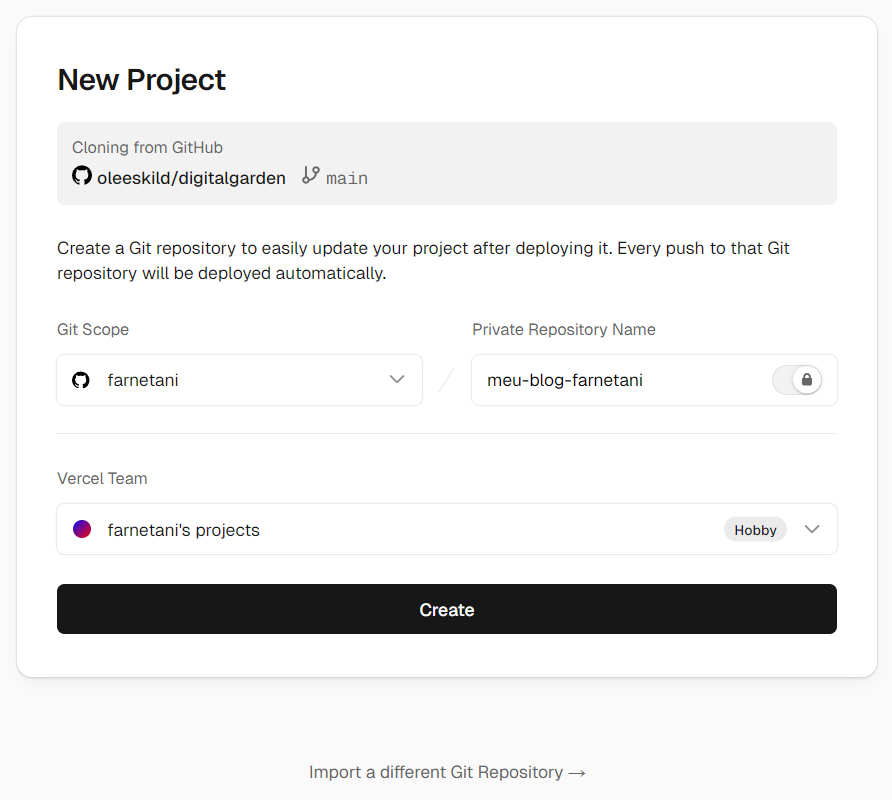
Task: Click the Cloning from GitHub label
Action: [147, 147]
